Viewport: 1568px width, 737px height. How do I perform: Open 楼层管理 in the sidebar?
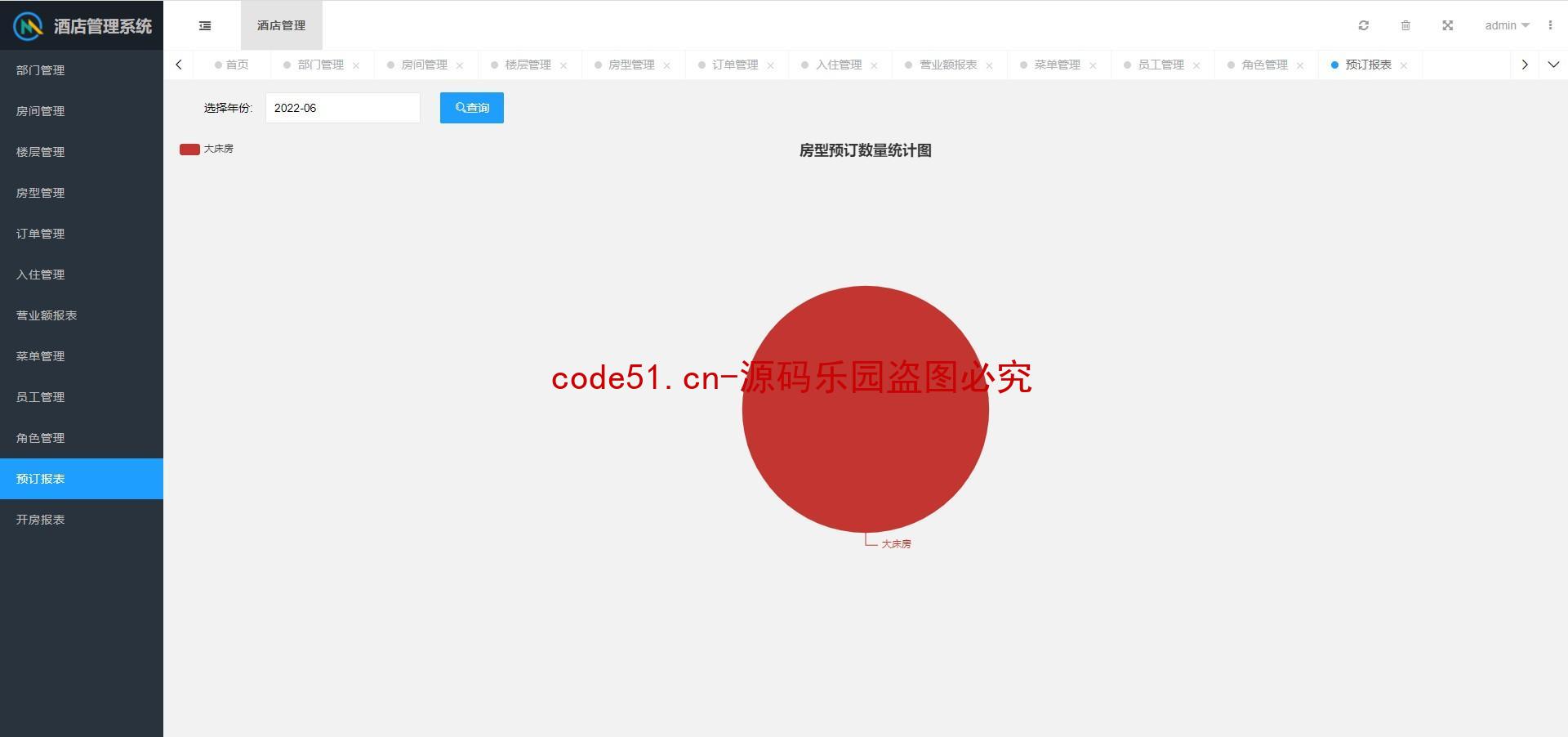82,152
